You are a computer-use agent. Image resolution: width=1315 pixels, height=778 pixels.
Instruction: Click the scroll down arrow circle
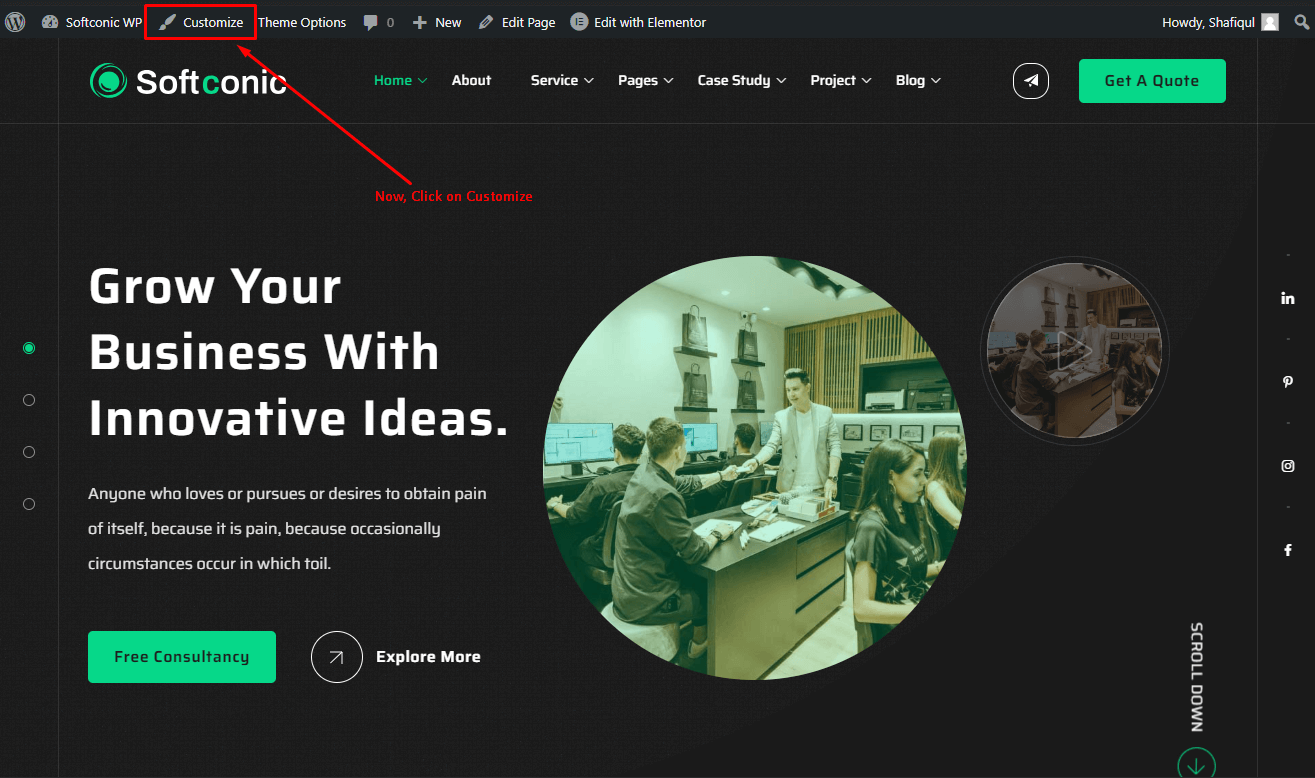coord(1197,765)
